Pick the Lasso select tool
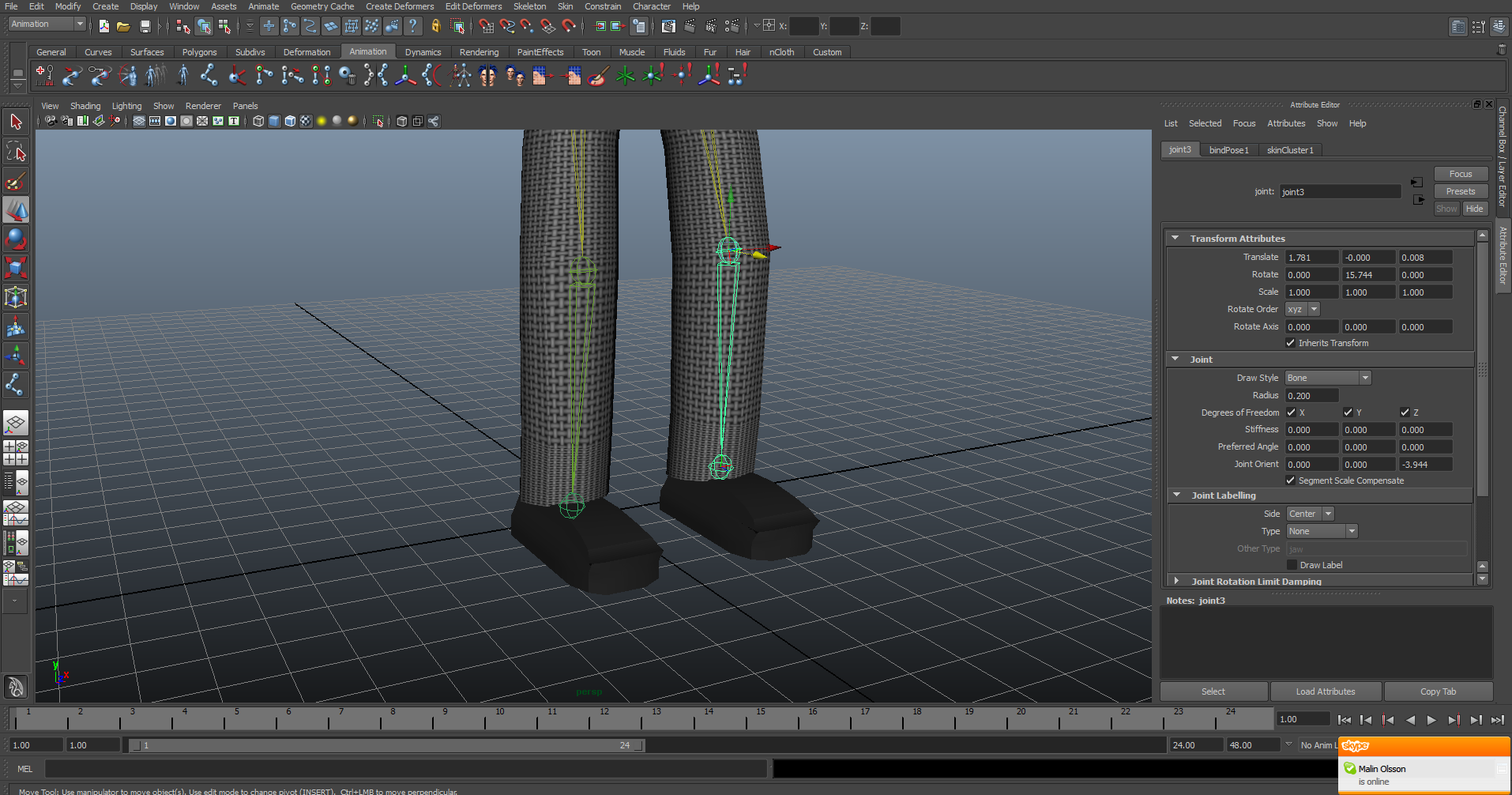 16,151
